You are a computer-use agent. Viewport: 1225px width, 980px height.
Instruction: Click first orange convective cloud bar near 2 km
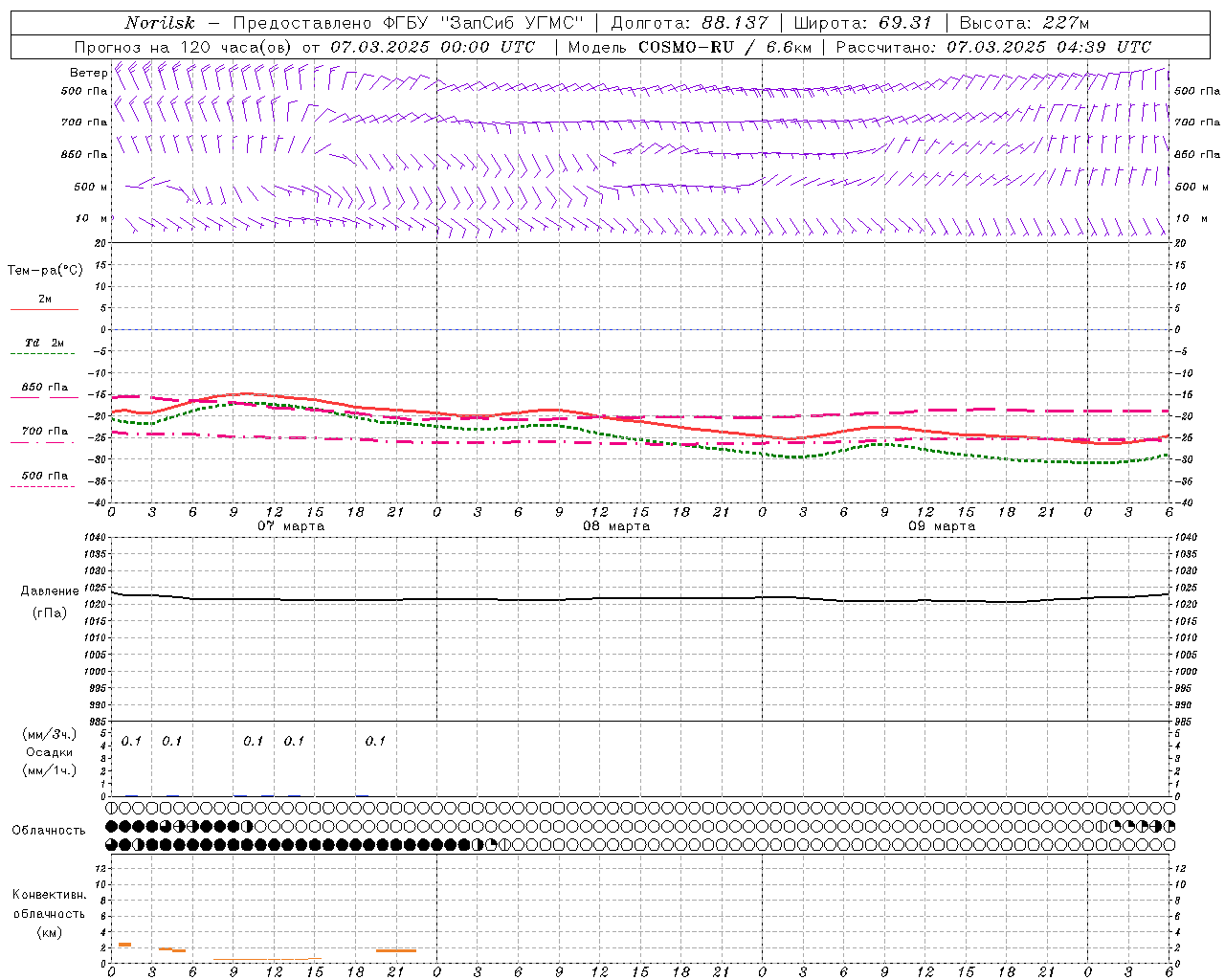(x=124, y=945)
